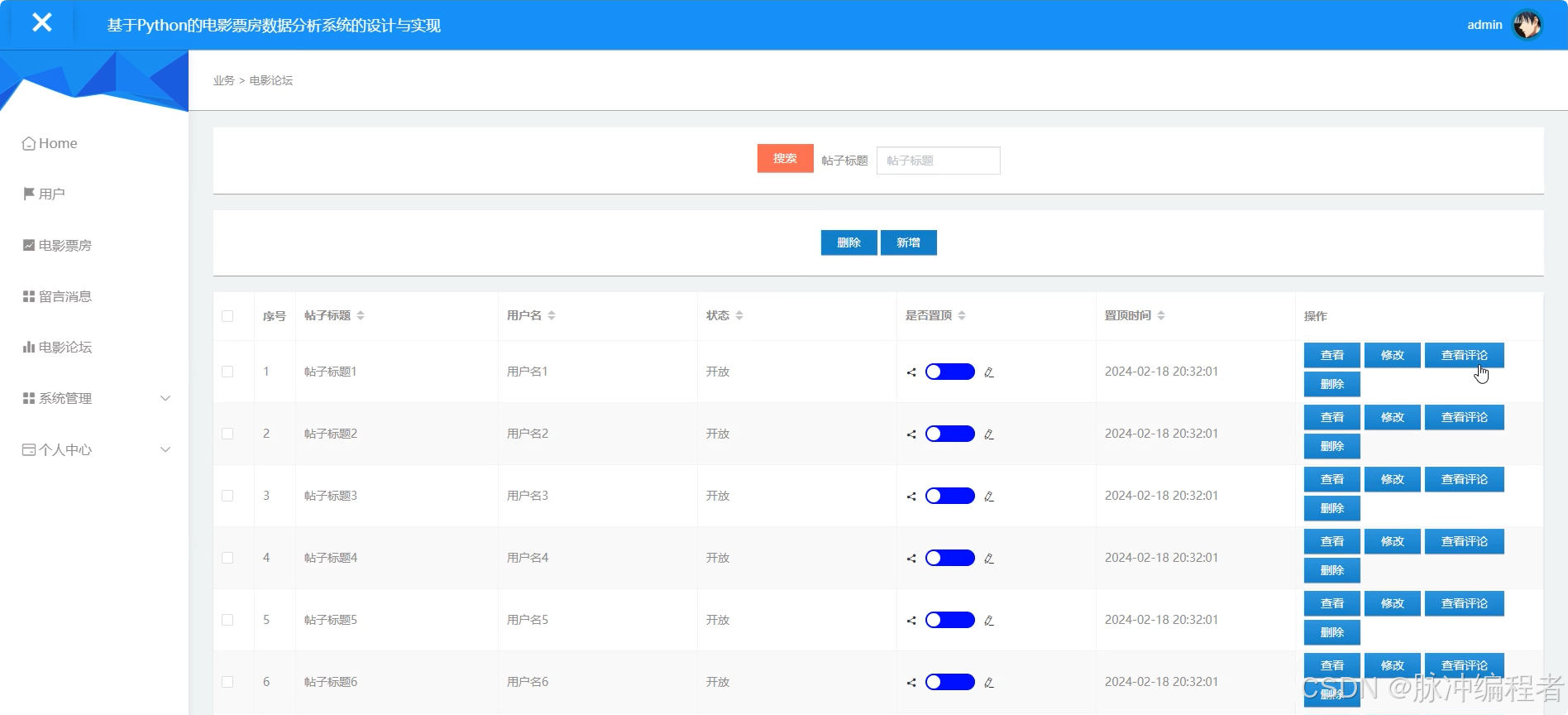Screen dimensions: 1568x715
Task: Sort by 是否置顶 column arrows
Action: click(x=962, y=315)
